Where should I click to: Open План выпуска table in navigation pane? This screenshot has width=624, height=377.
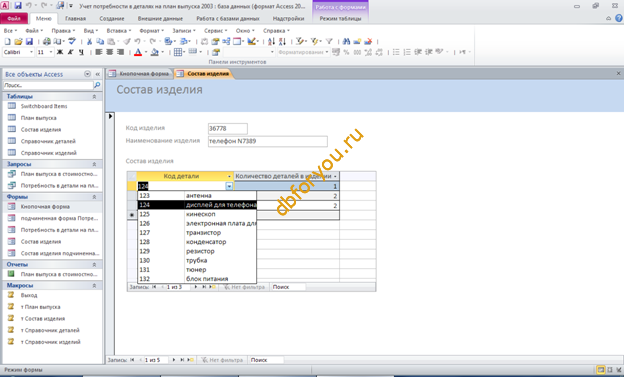[x=39, y=118]
